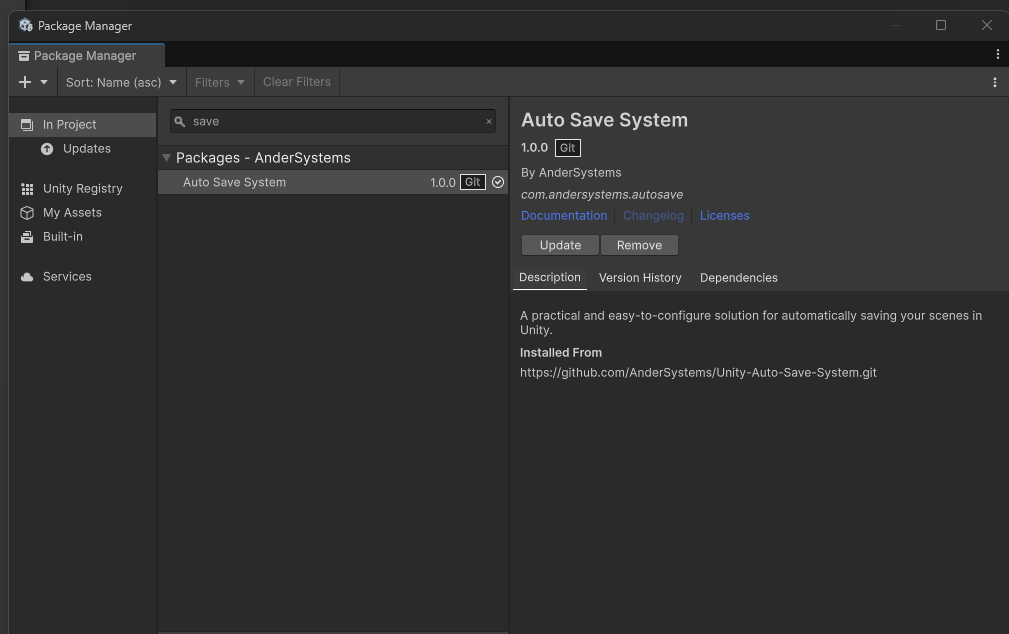The height and width of the screenshot is (634, 1009).
Task: Switch to the Dependencies tab
Action: tap(739, 277)
